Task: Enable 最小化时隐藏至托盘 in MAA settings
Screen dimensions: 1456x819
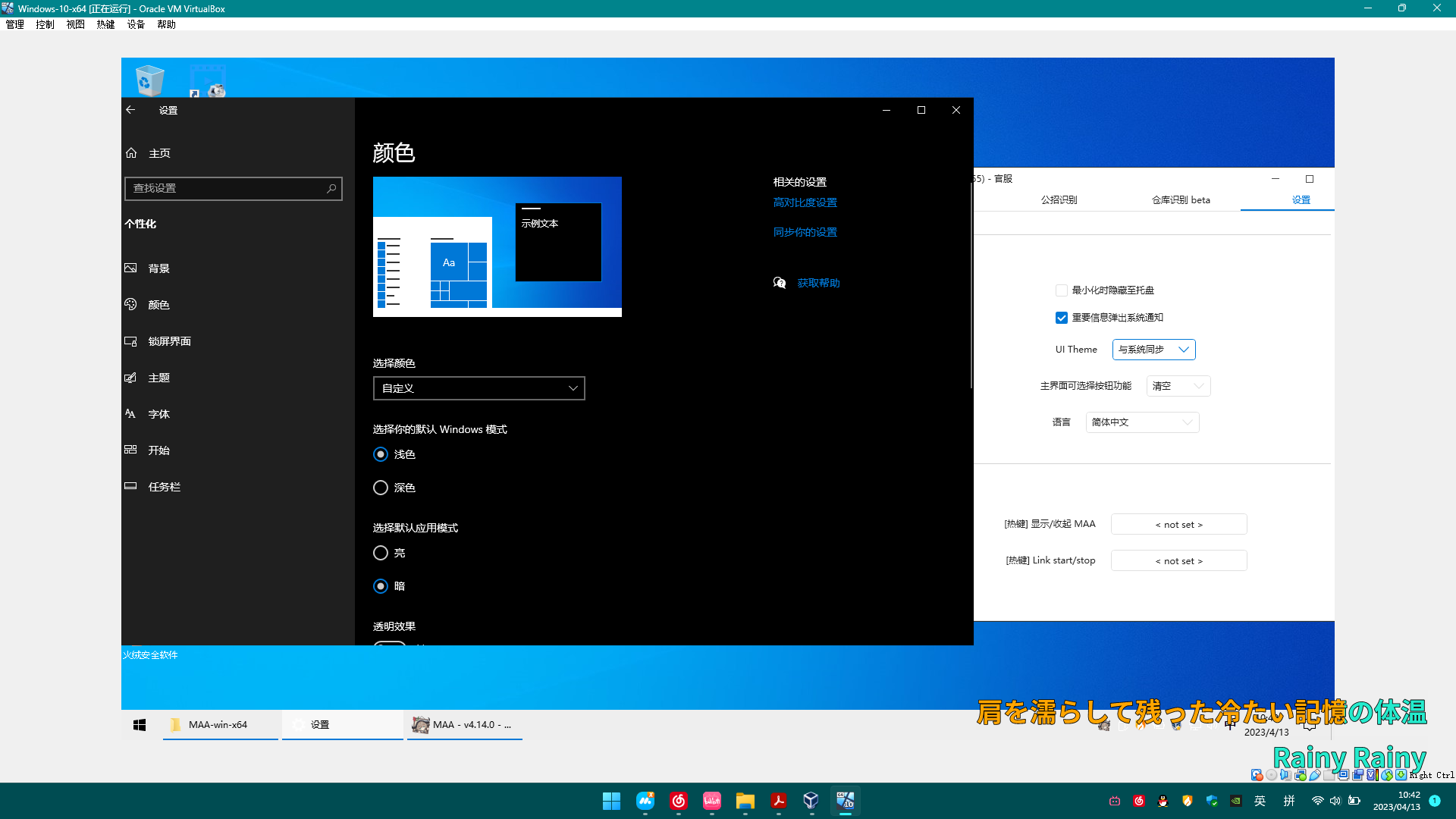Action: (1062, 290)
